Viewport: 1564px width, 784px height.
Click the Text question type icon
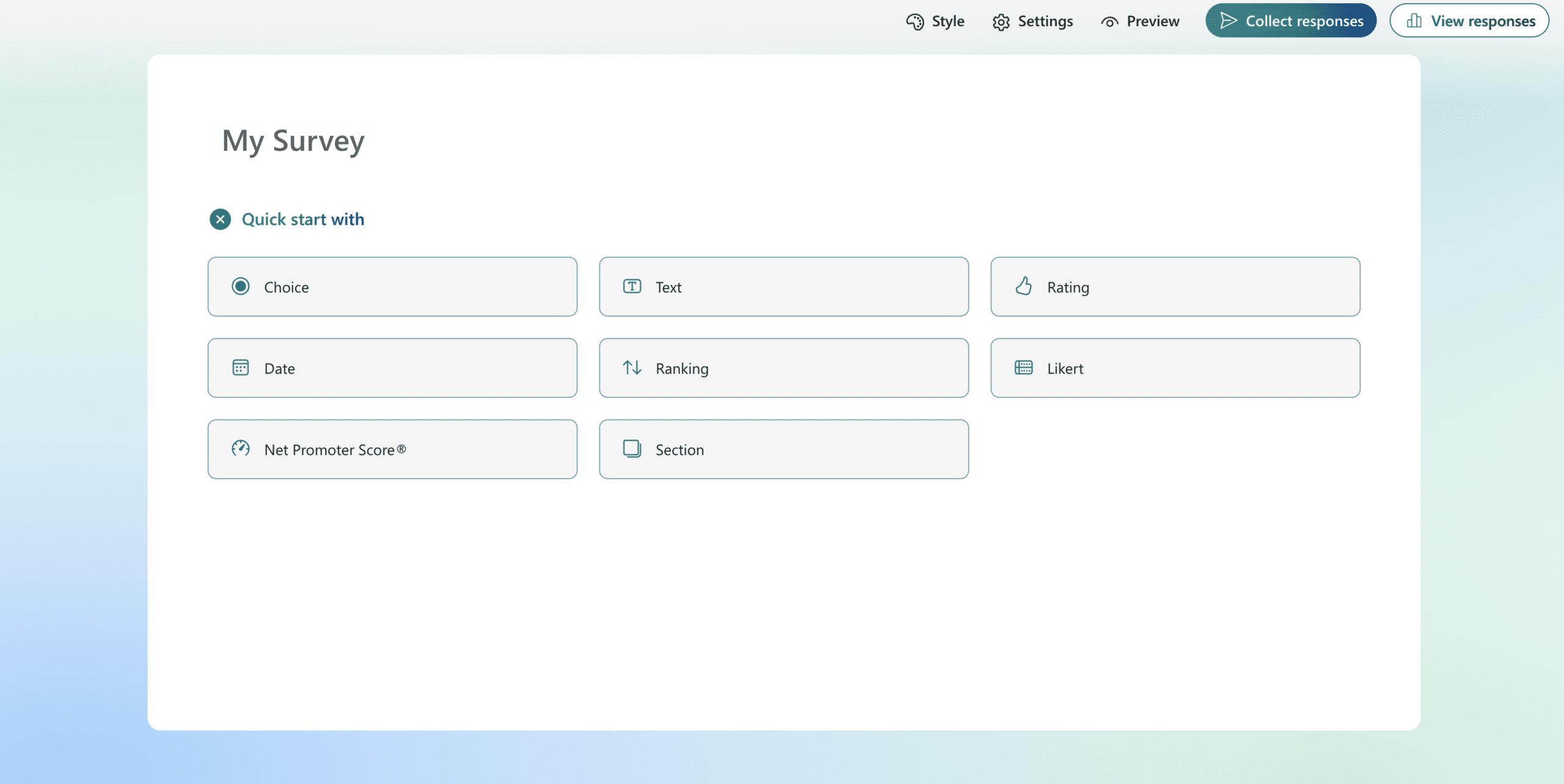pos(633,286)
